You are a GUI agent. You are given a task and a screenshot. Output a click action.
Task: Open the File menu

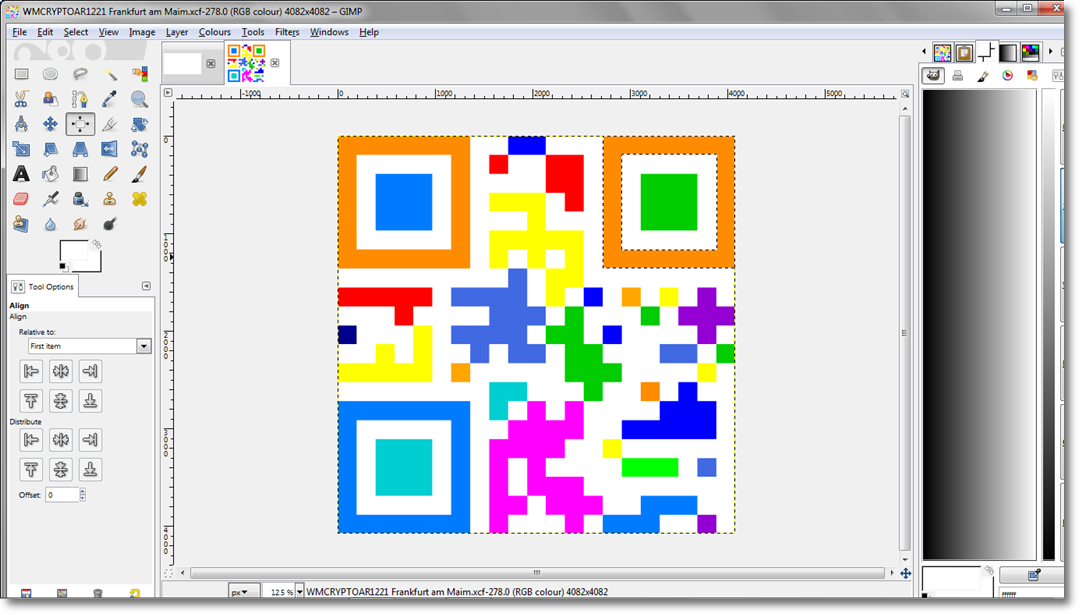click(x=19, y=32)
